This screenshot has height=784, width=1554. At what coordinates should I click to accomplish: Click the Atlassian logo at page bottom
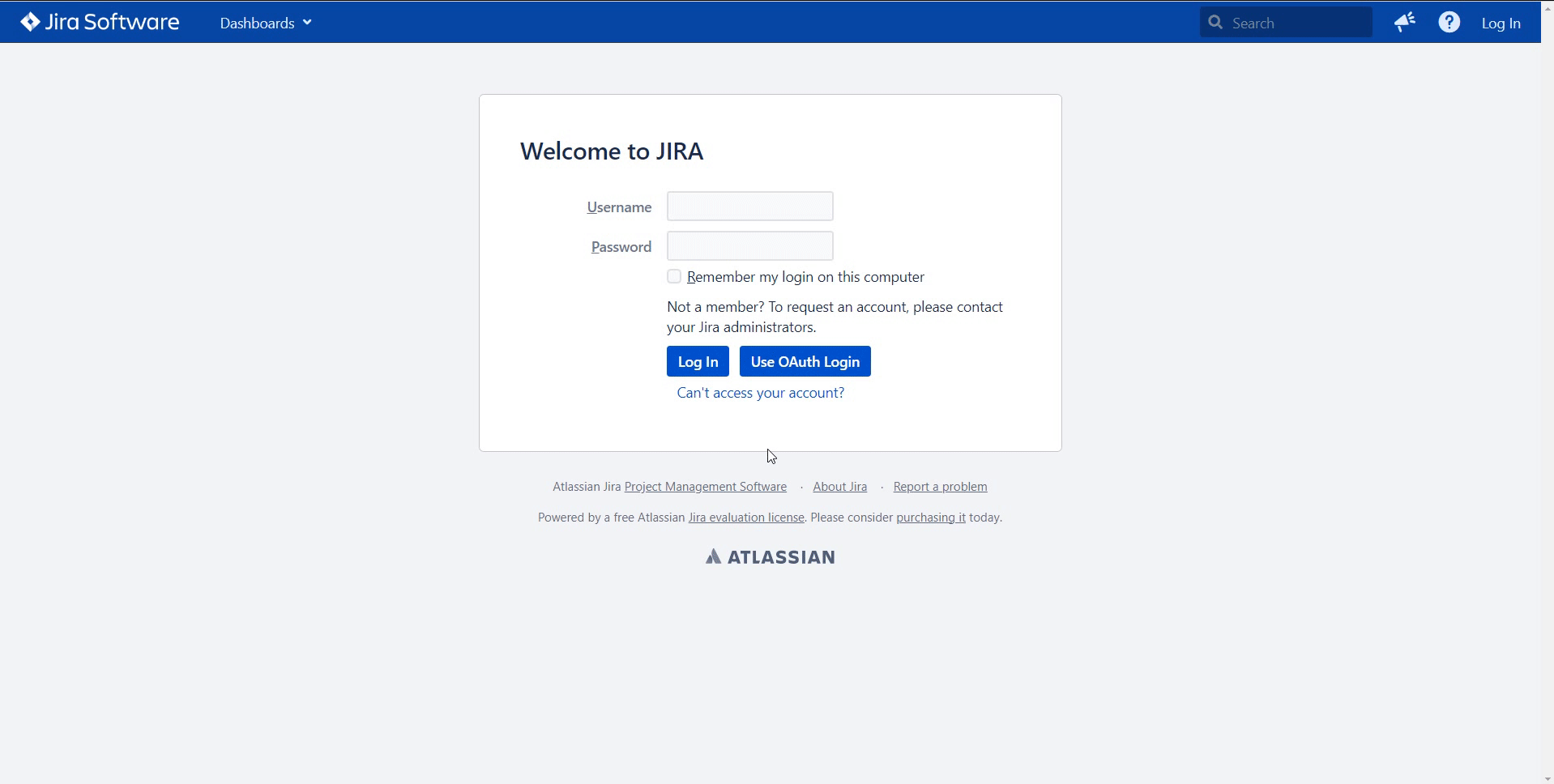coord(769,556)
